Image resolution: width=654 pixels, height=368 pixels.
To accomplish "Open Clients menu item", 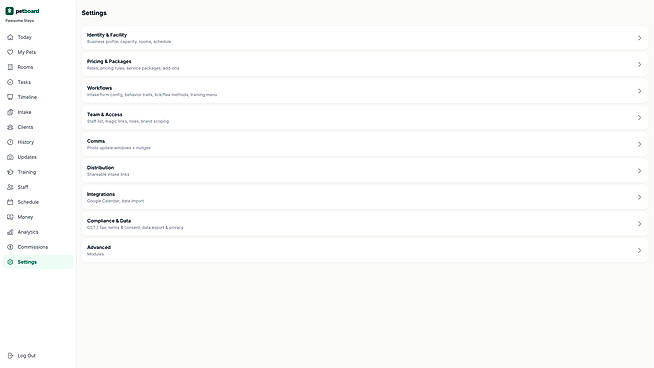I will pos(38,127).
